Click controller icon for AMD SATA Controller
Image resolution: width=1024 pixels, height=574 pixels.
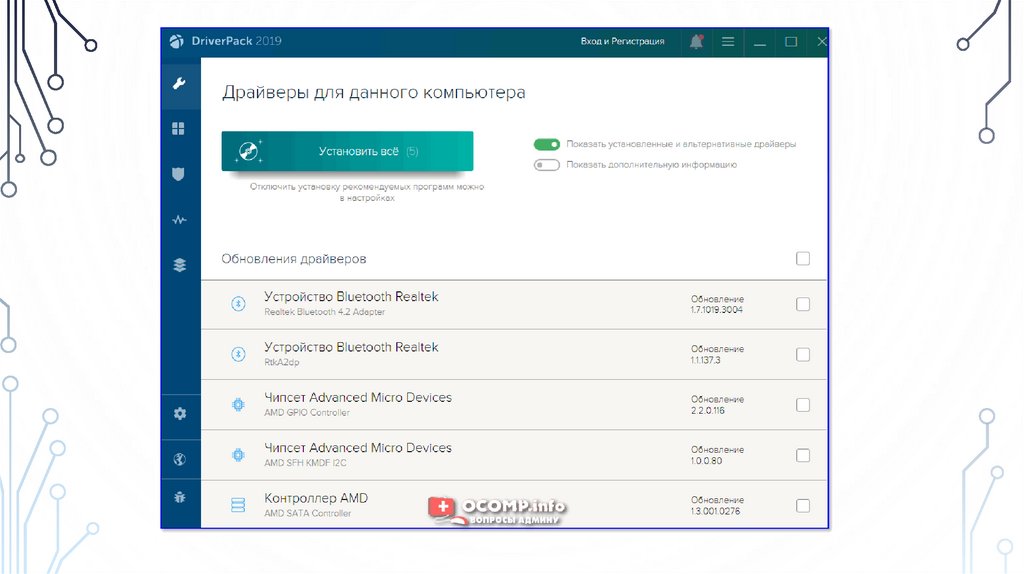(238, 505)
